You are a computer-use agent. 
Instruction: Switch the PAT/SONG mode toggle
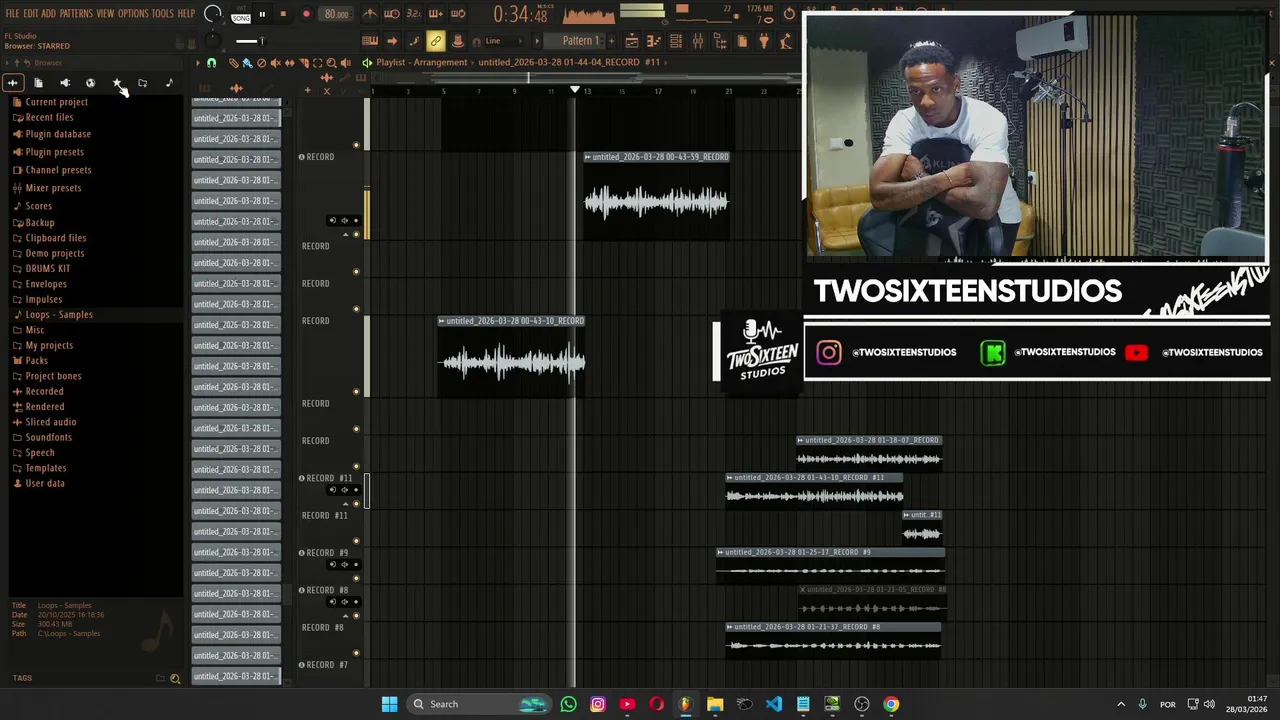coord(241,15)
